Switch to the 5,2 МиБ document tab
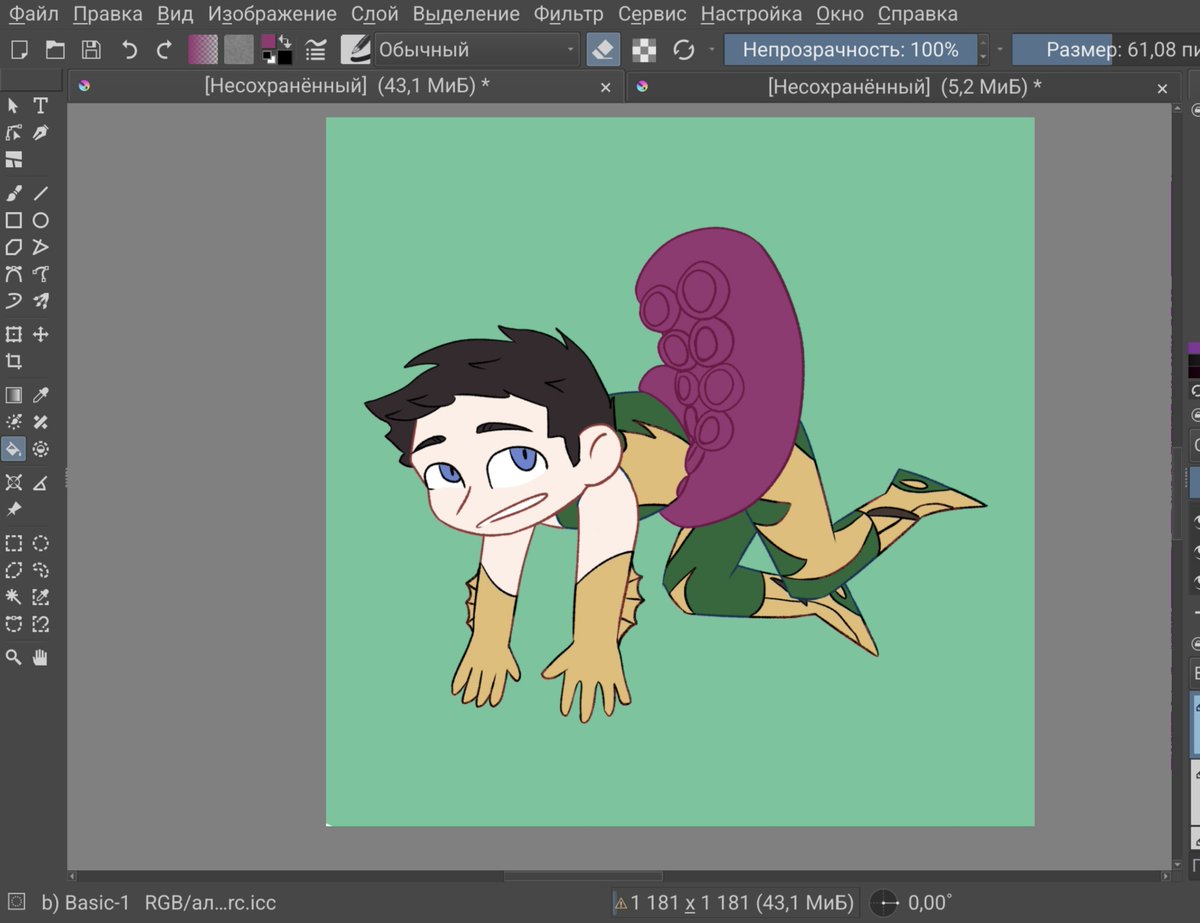This screenshot has height=923, width=1200. coord(904,87)
